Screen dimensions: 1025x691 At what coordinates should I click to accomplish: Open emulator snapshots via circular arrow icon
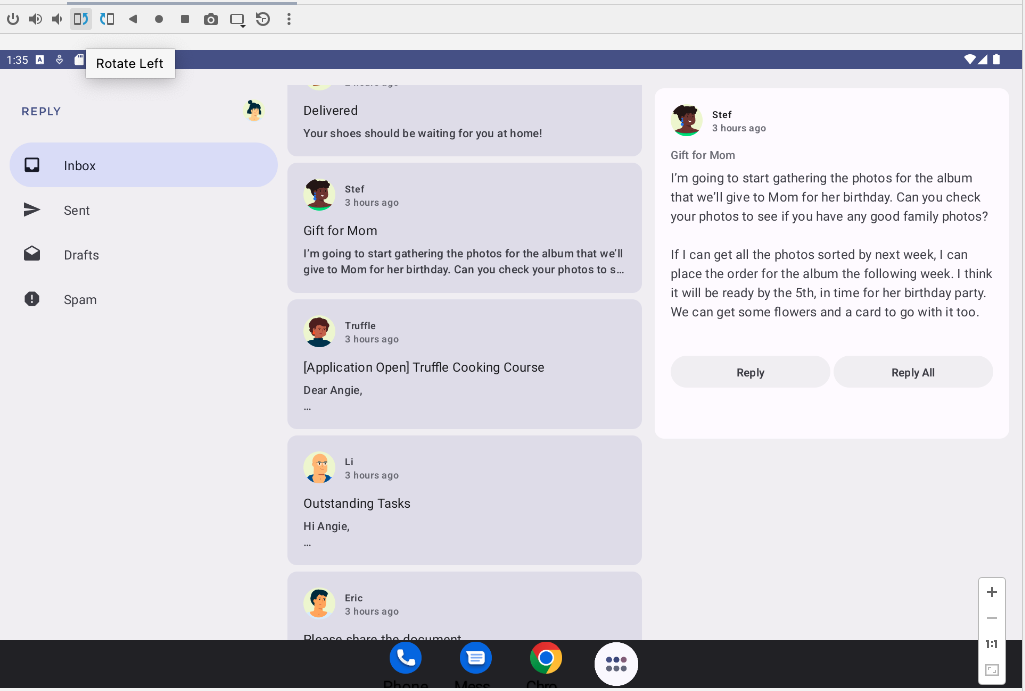263,18
